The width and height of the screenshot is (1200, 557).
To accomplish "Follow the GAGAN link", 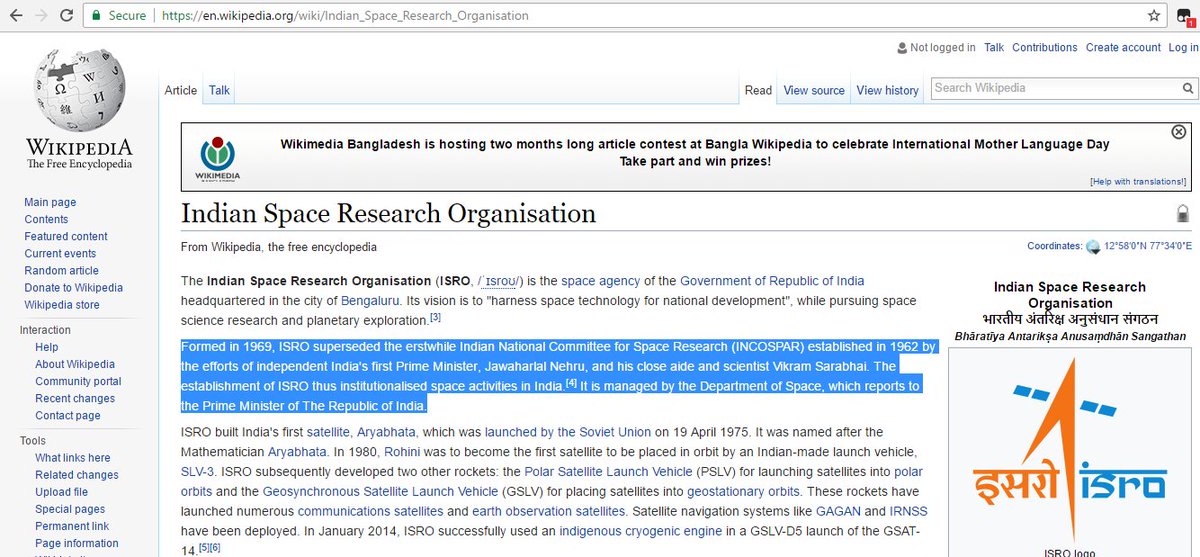I will click(837, 511).
